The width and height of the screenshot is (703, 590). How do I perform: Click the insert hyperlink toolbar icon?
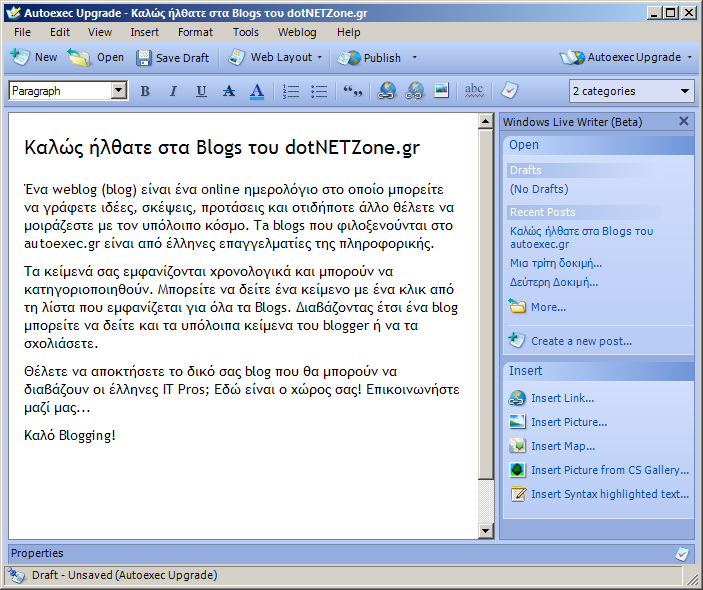coord(387,91)
